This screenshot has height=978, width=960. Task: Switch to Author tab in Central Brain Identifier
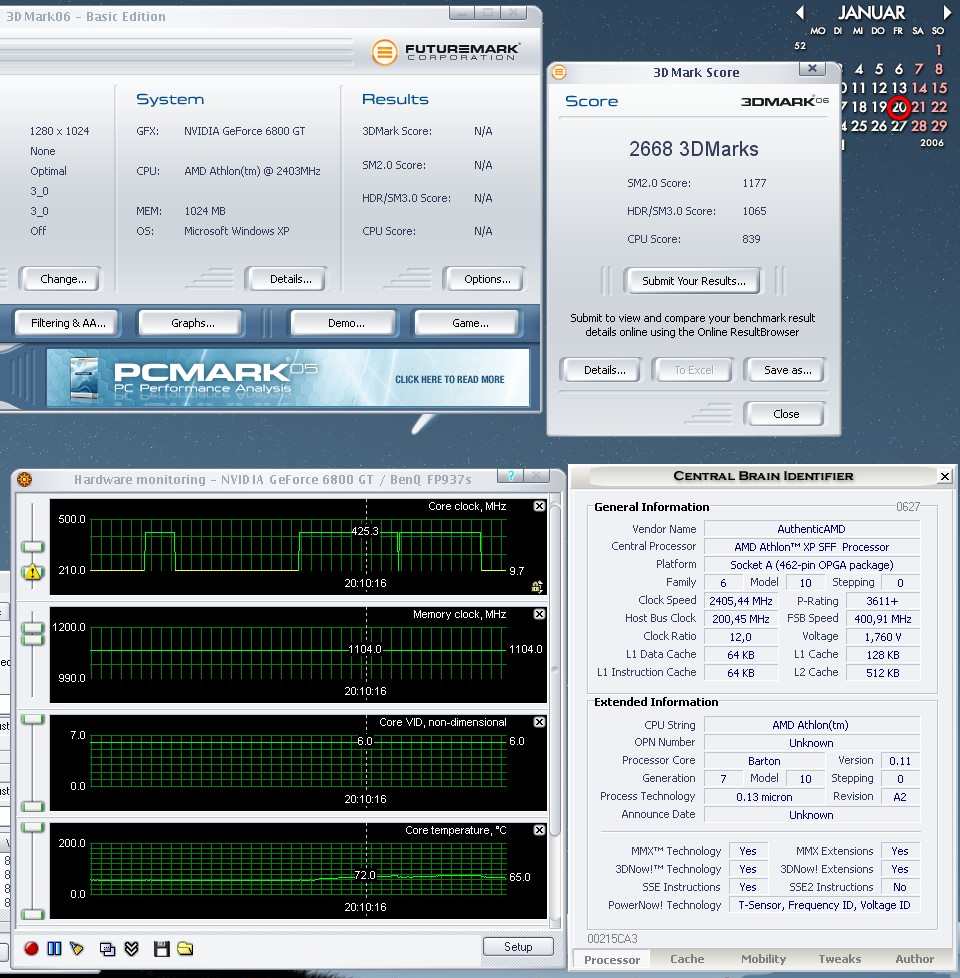click(x=914, y=959)
